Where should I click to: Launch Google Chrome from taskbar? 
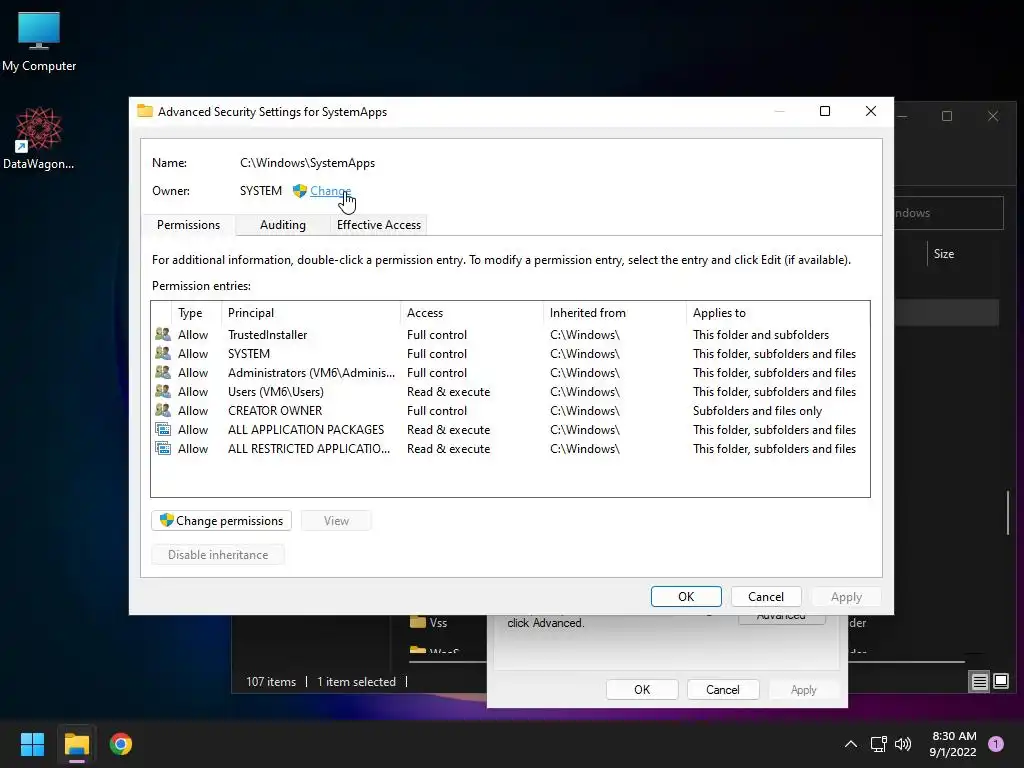pyautogui.click(x=121, y=744)
